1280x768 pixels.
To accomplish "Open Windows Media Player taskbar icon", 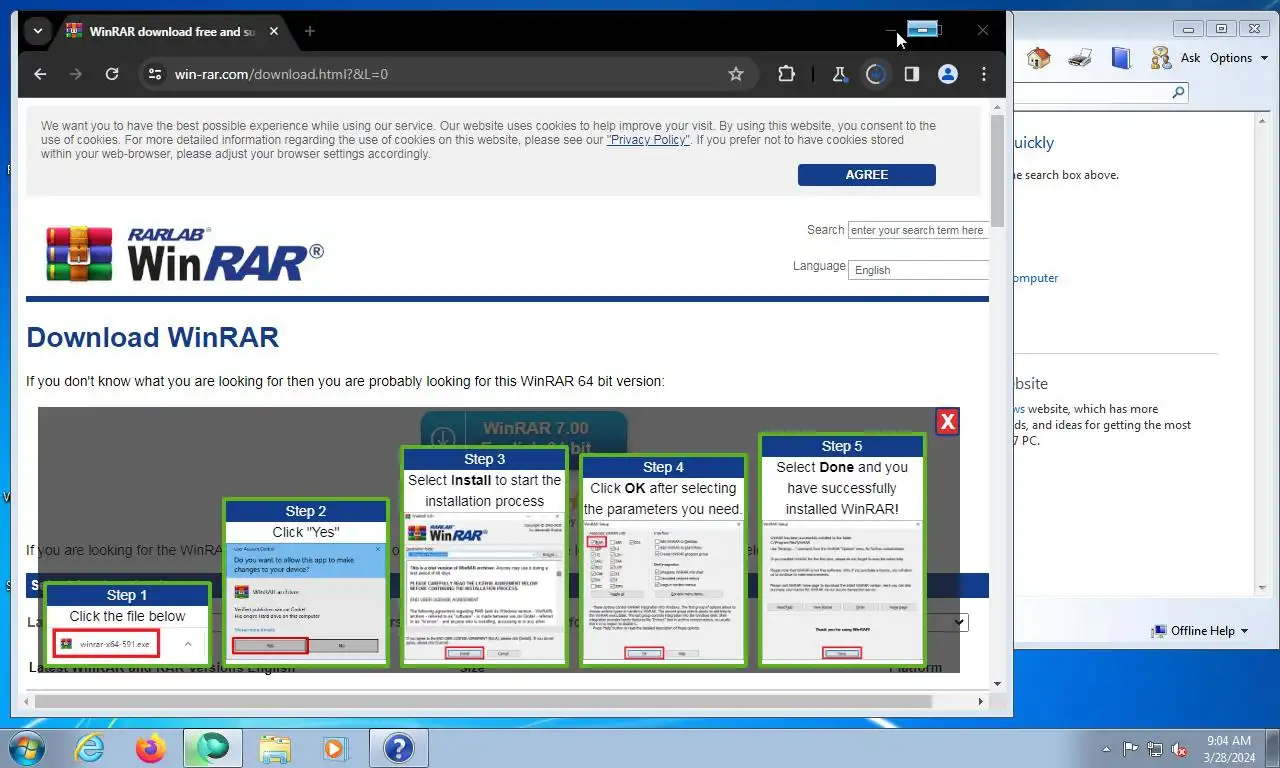I will pyautogui.click(x=336, y=748).
